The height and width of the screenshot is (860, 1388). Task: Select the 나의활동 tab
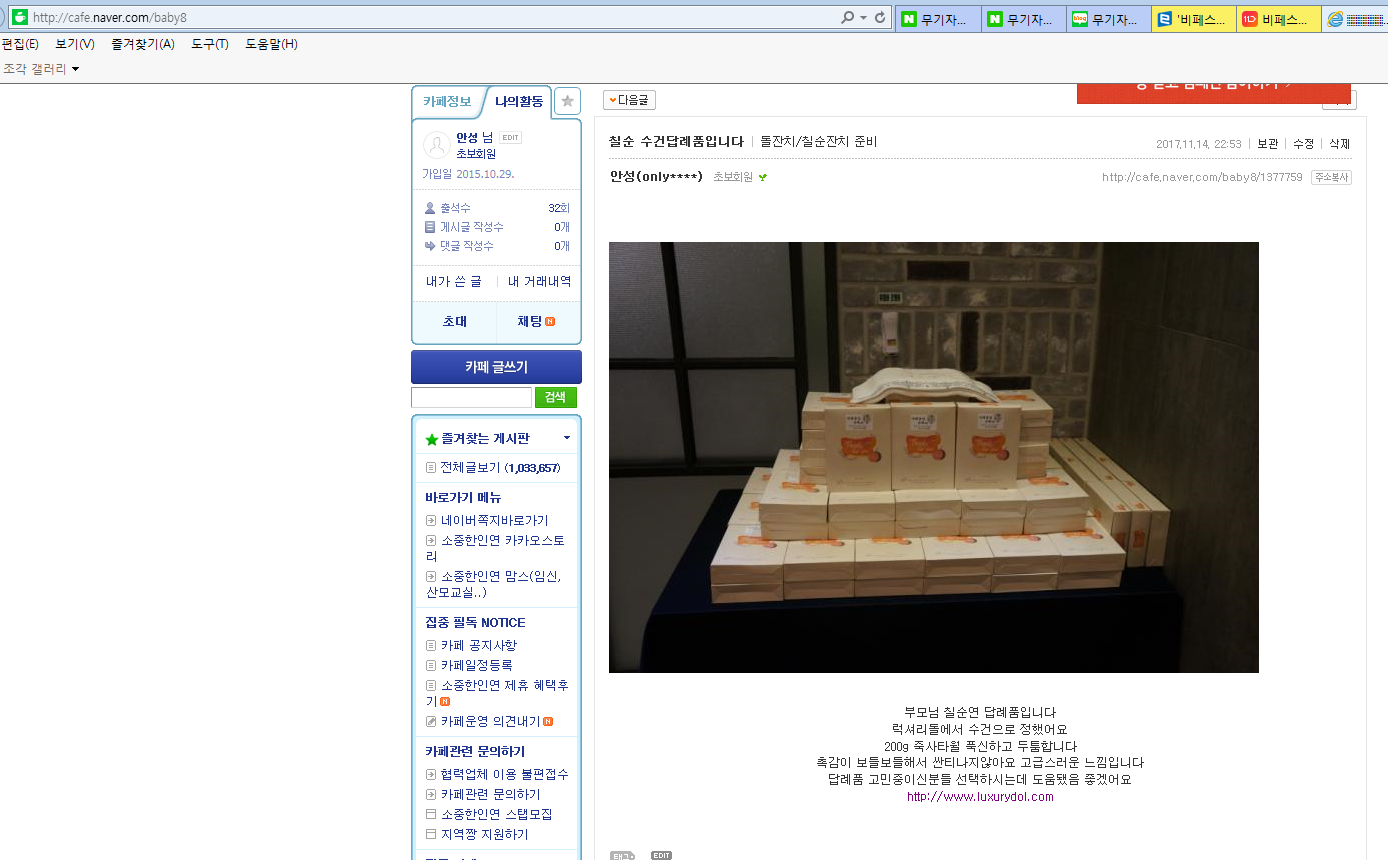(x=518, y=101)
